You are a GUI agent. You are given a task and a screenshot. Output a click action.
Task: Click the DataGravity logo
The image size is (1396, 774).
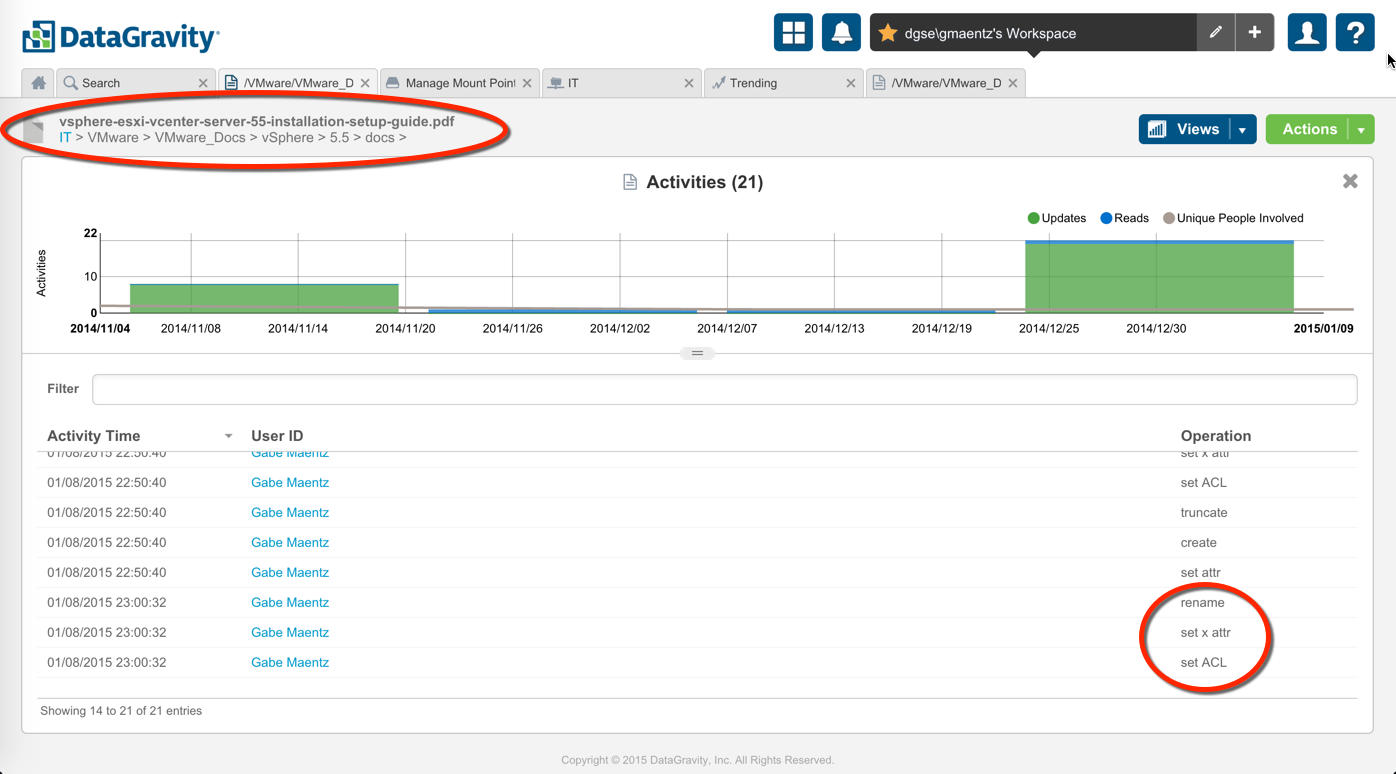coord(120,37)
